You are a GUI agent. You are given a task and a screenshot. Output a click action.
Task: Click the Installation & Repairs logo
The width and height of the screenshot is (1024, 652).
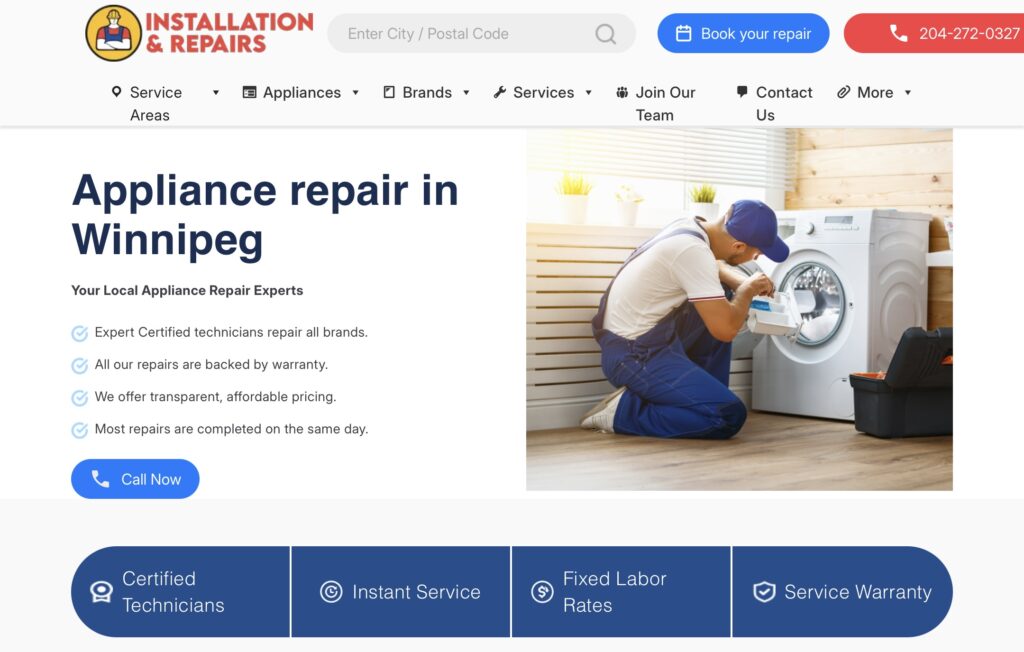(x=199, y=33)
